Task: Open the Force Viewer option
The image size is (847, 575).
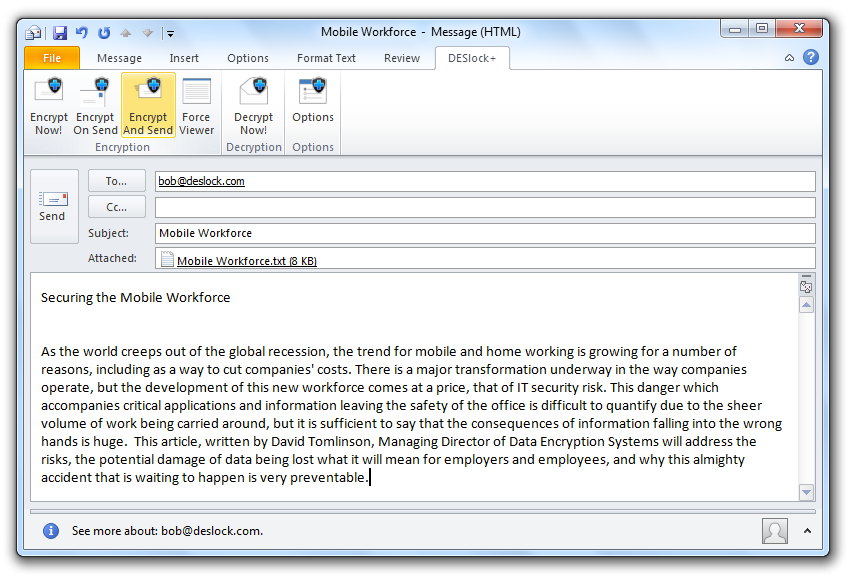Action: tap(196, 106)
